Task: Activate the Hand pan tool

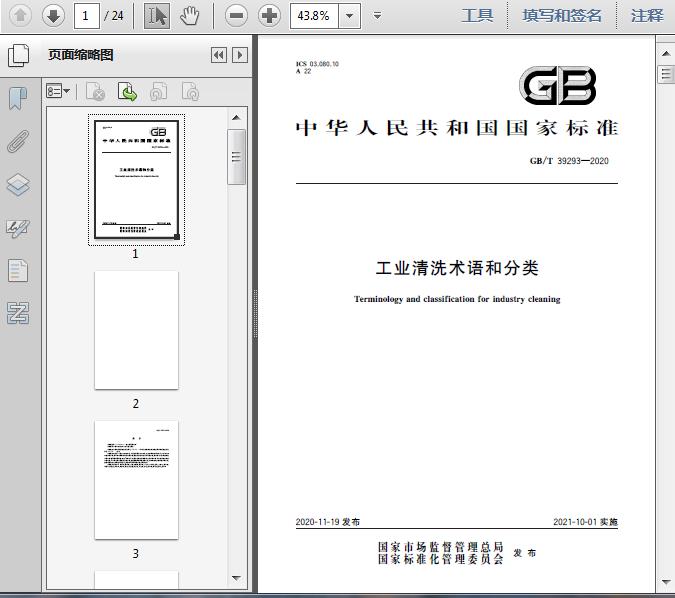Action: coord(190,15)
